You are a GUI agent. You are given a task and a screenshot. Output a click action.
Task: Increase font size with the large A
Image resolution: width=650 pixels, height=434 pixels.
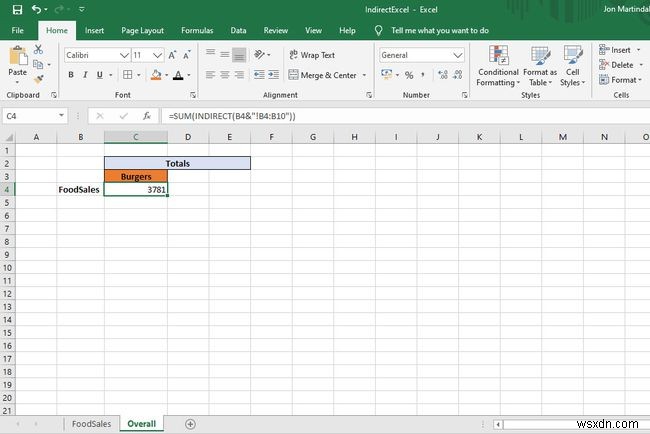point(172,55)
